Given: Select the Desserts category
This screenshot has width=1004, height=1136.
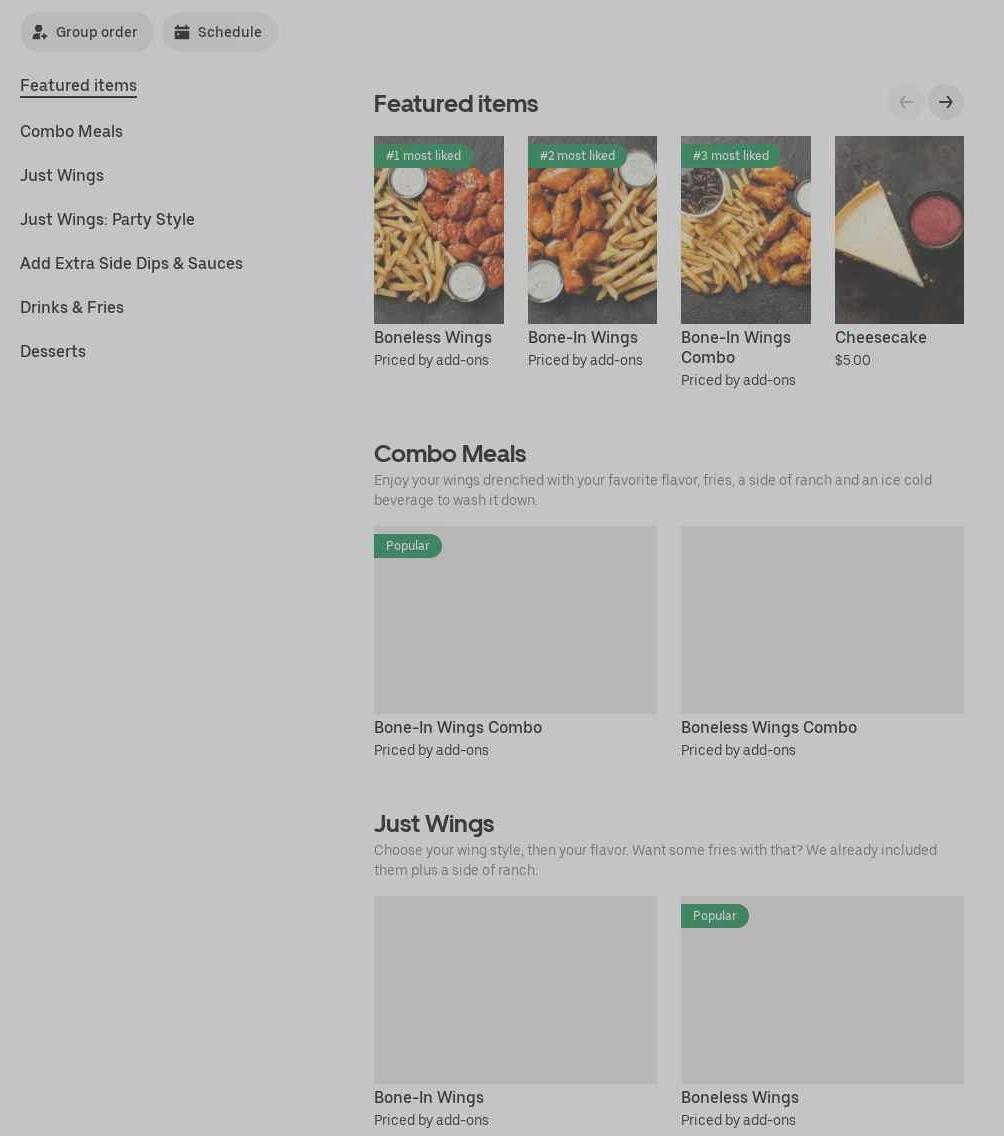Looking at the screenshot, I should pyautogui.click(x=53, y=351).
